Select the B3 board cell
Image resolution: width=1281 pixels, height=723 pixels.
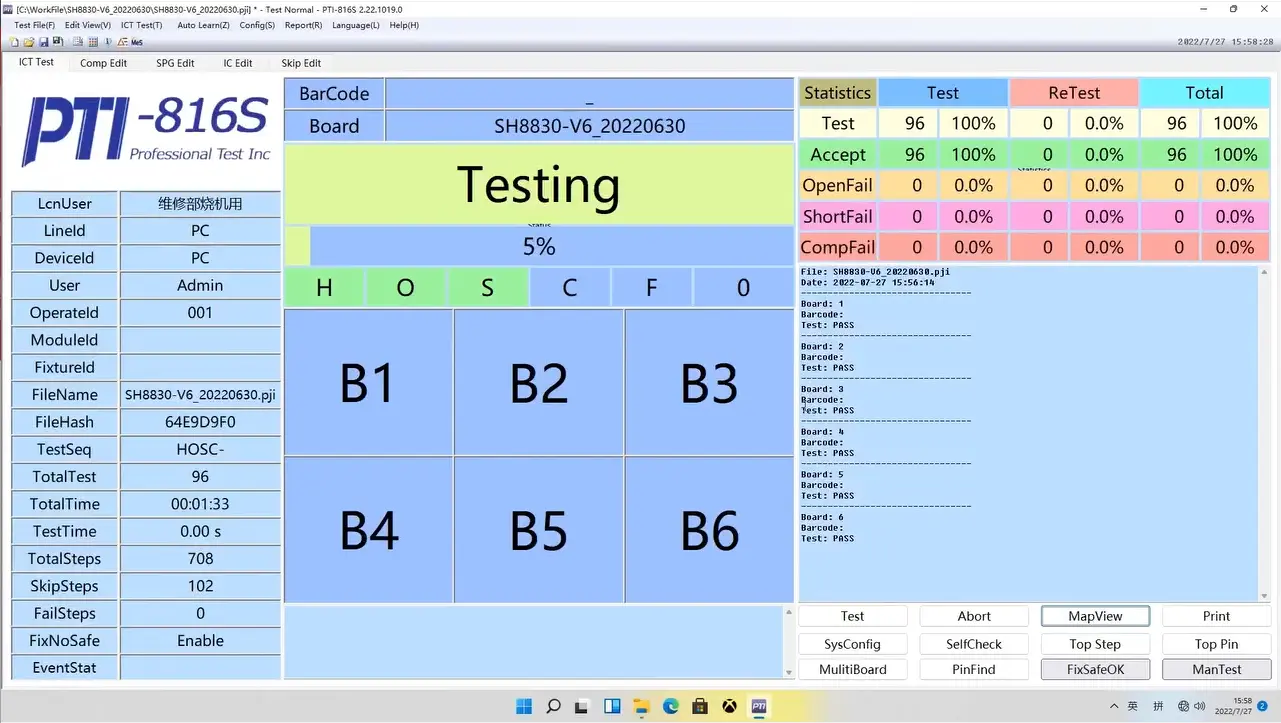[709, 383]
